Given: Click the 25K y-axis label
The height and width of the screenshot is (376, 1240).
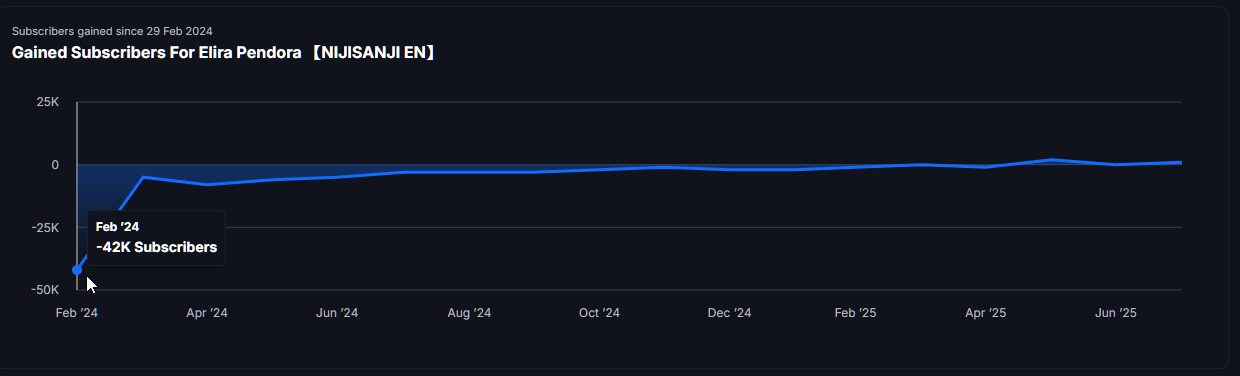Looking at the screenshot, I should 49,102.
